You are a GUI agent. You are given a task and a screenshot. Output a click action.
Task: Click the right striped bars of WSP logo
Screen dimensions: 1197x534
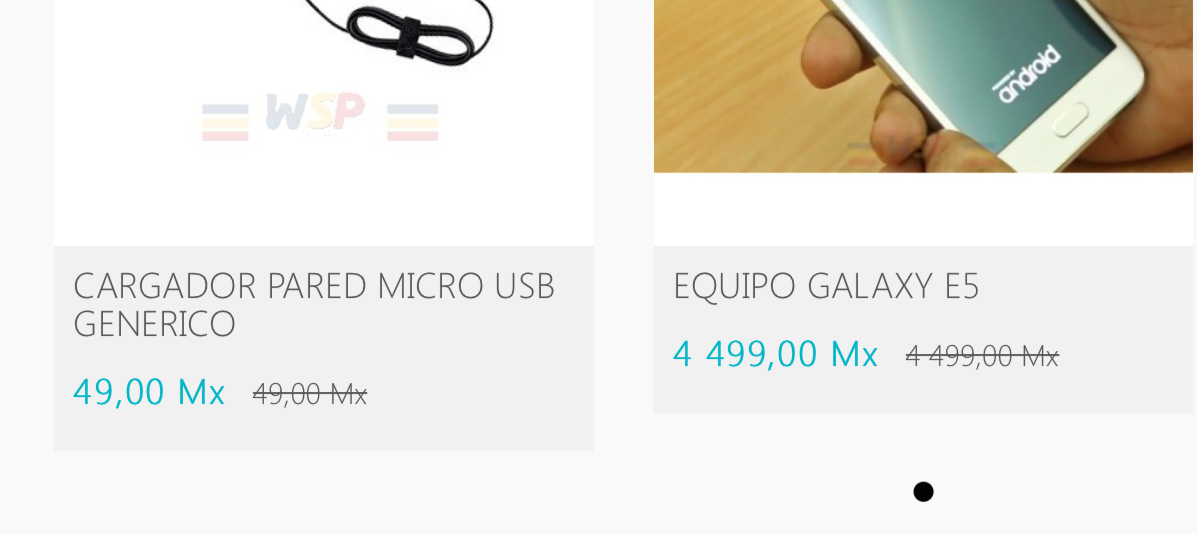[x=413, y=123]
